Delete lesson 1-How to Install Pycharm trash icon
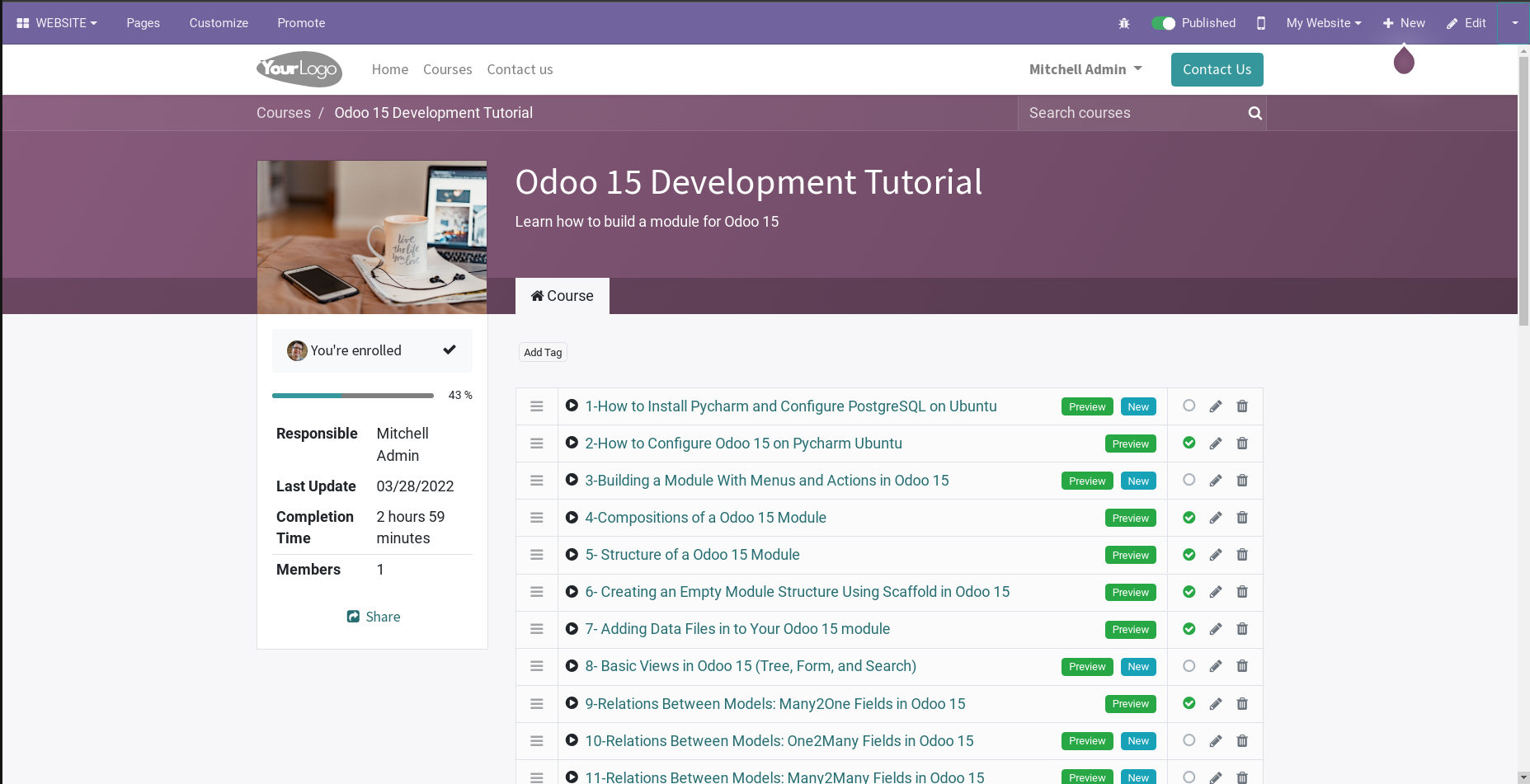The height and width of the screenshot is (784, 1530). click(x=1242, y=406)
